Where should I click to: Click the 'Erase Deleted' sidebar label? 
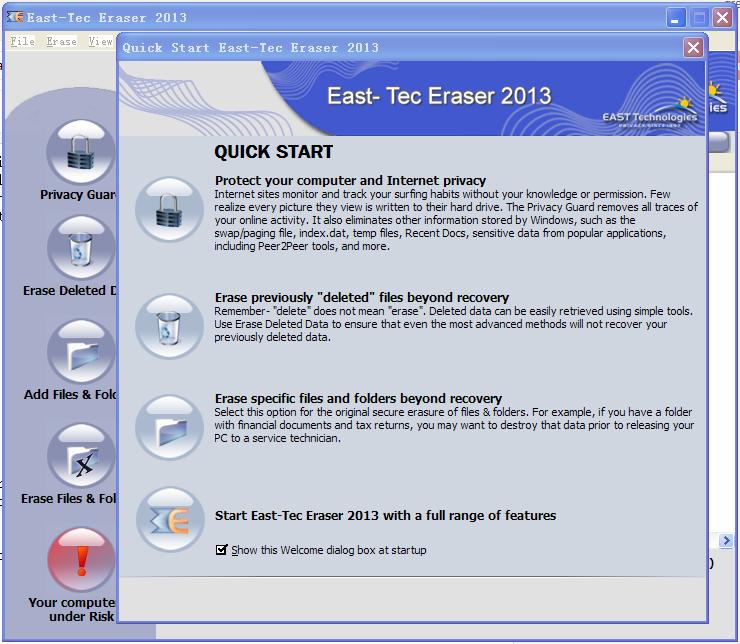tap(69, 291)
